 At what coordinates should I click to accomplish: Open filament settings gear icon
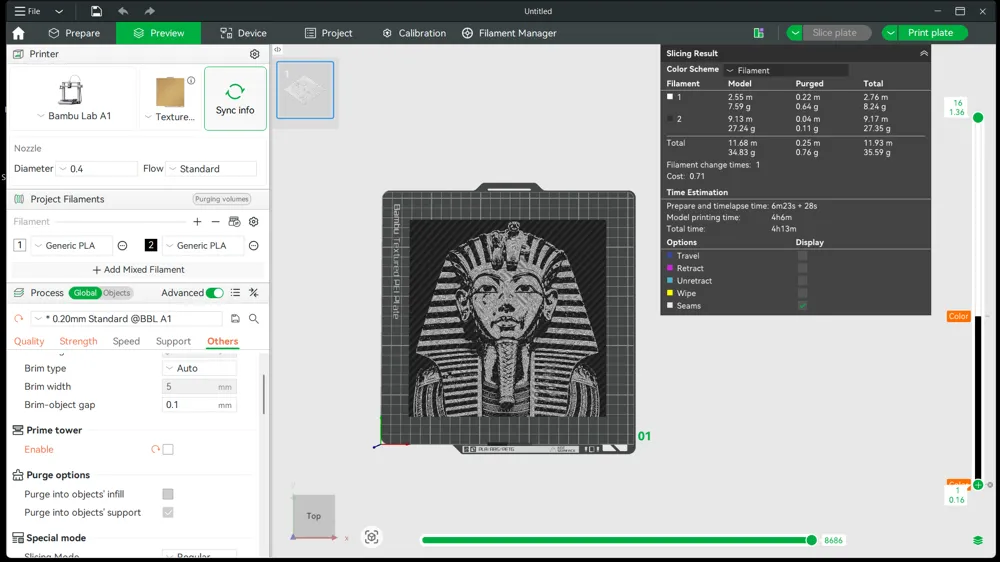[254, 221]
